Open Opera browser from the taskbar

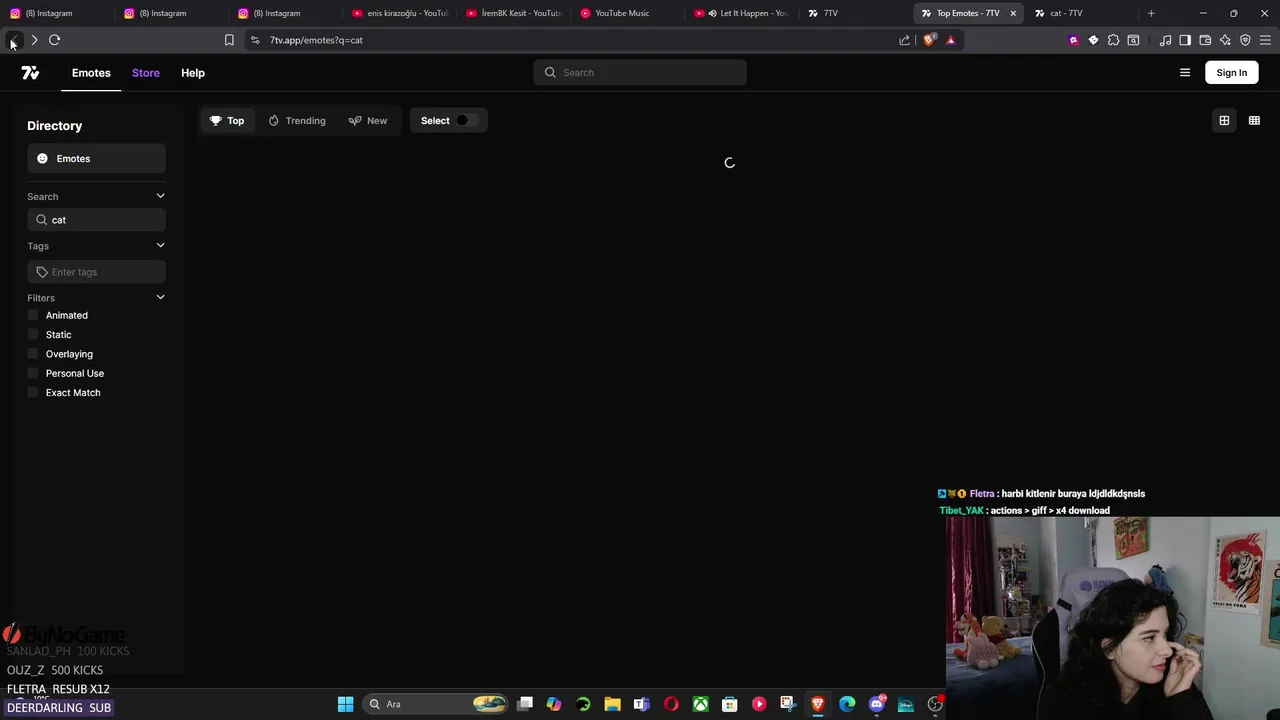tap(671, 704)
